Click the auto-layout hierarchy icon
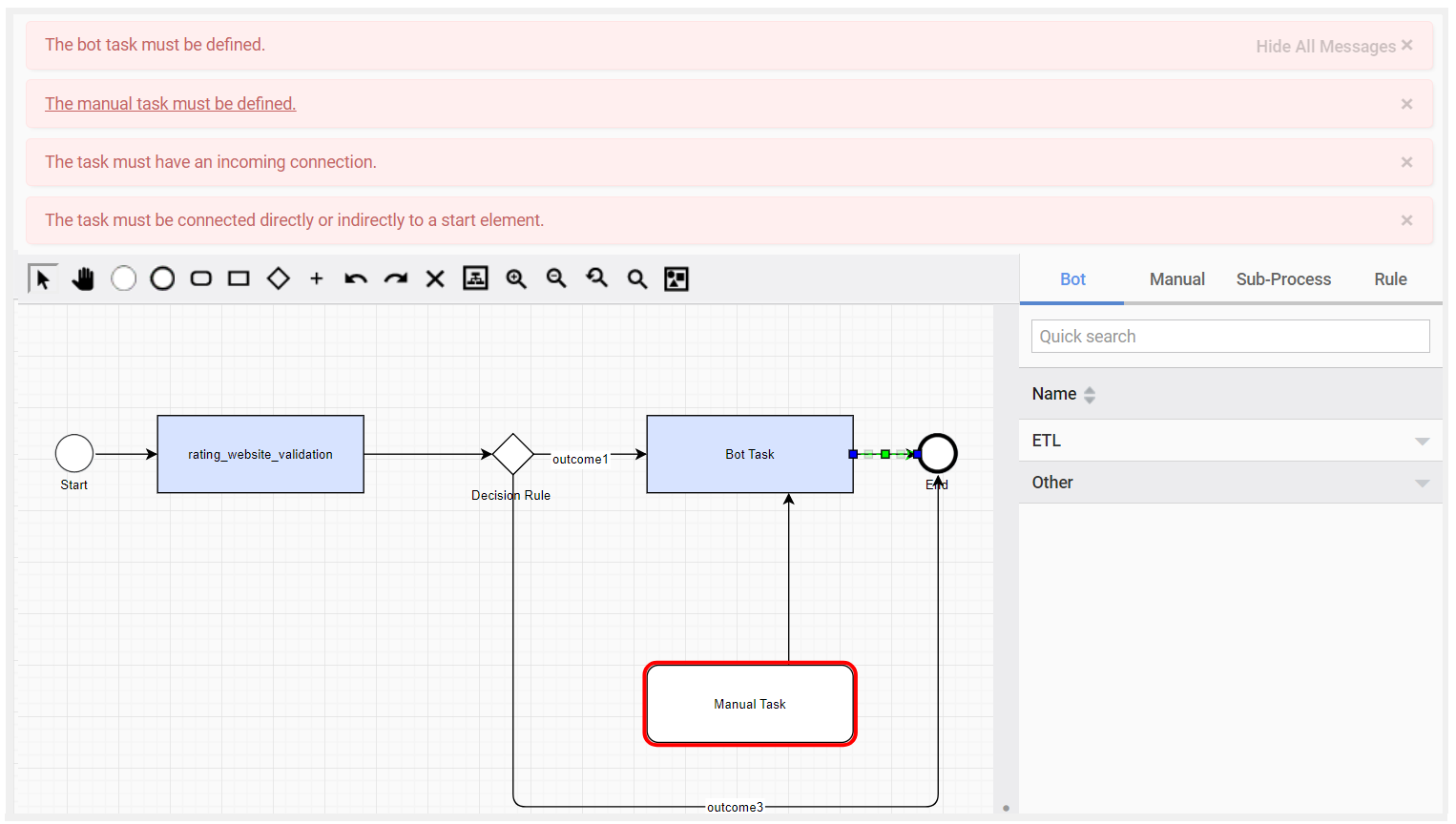 pos(475,278)
